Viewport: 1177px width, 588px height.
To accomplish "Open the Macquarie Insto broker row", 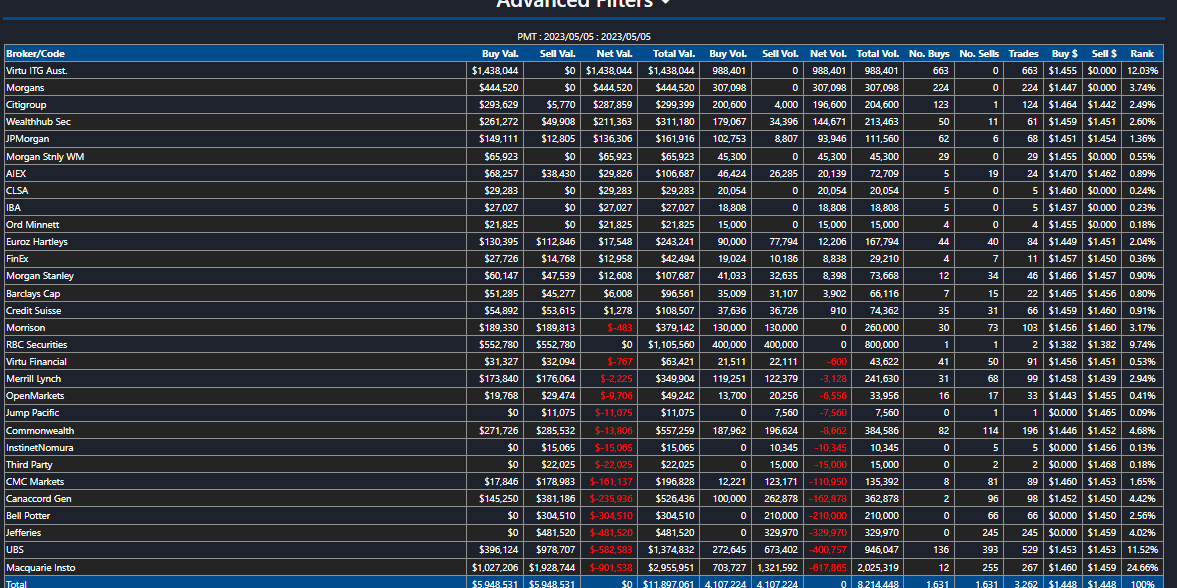I will 583,568.
